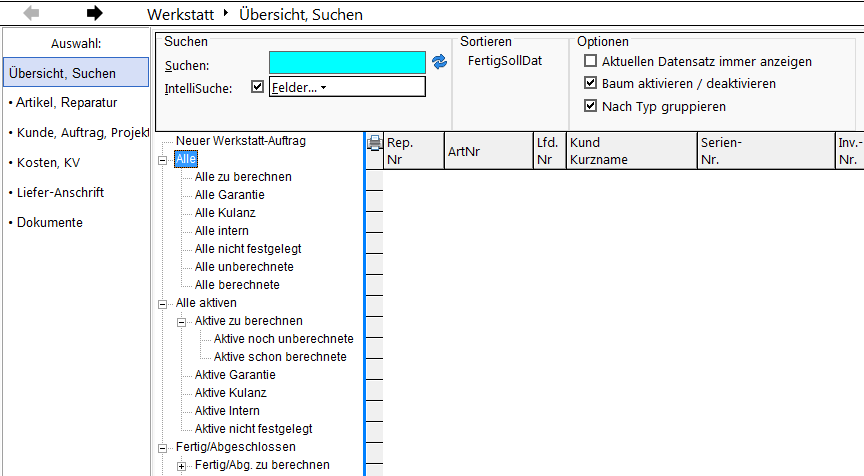
Task: Click the forward navigation arrow
Action: [x=95, y=13]
